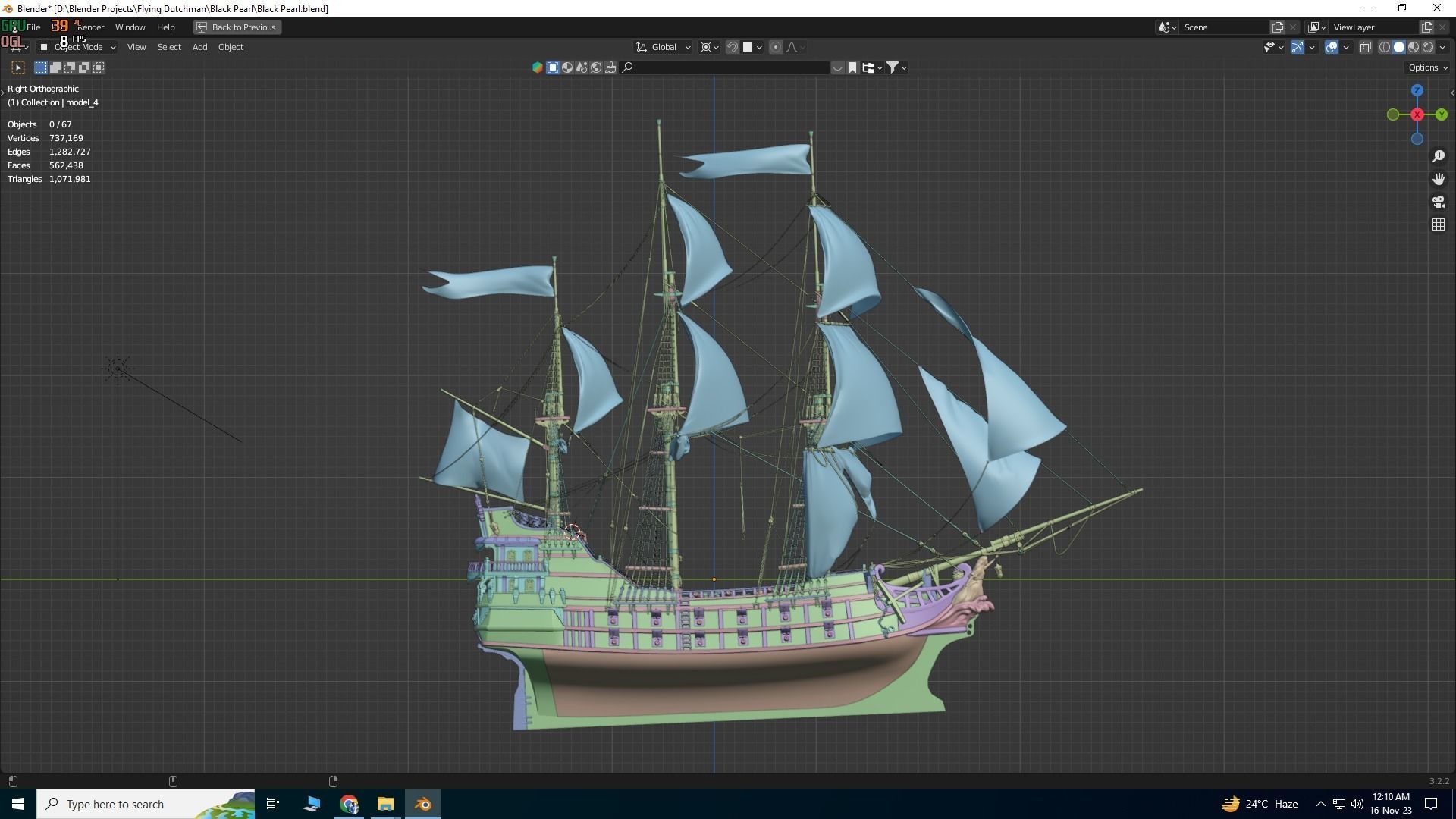Click the Windows taskbar search box
The height and width of the screenshot is (819, 1456).
coord(146,804)
